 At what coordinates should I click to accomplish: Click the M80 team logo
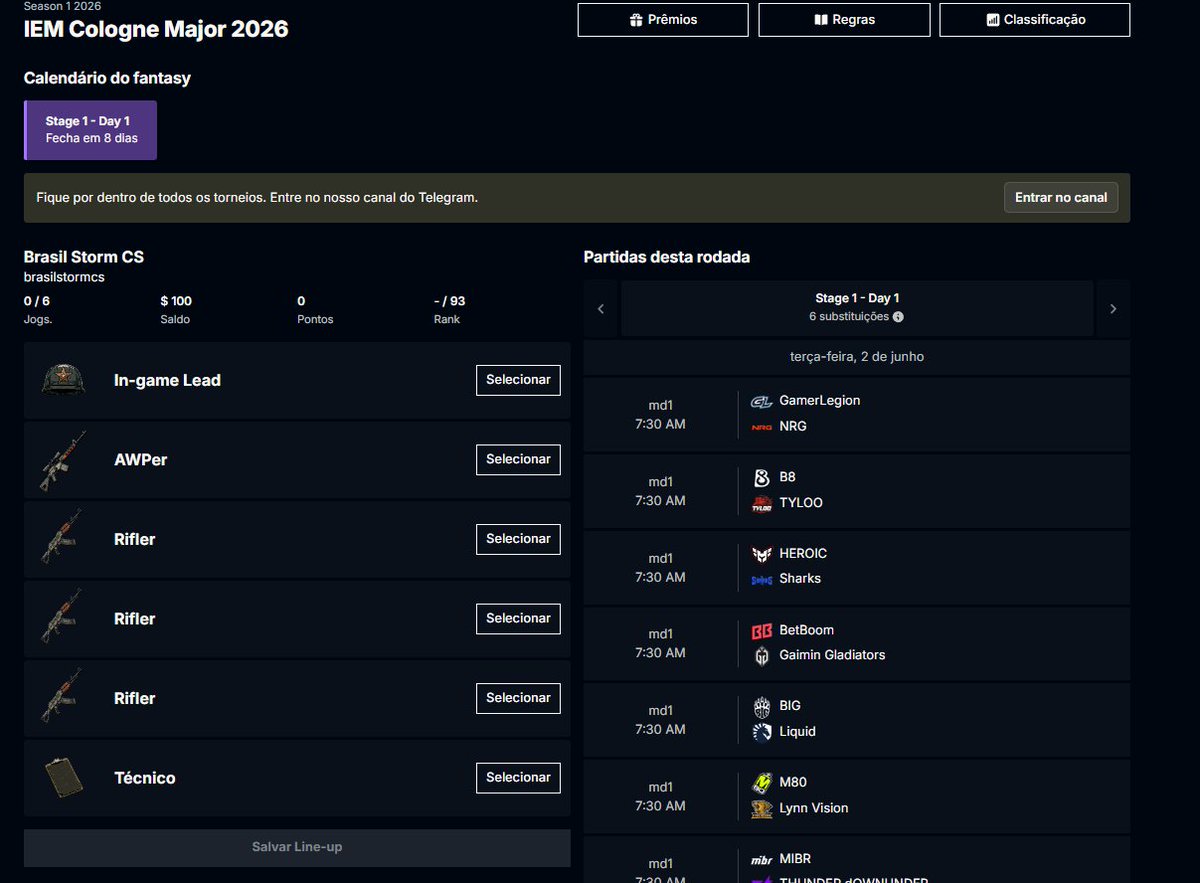pyautogui.click(x=762, y=783)
